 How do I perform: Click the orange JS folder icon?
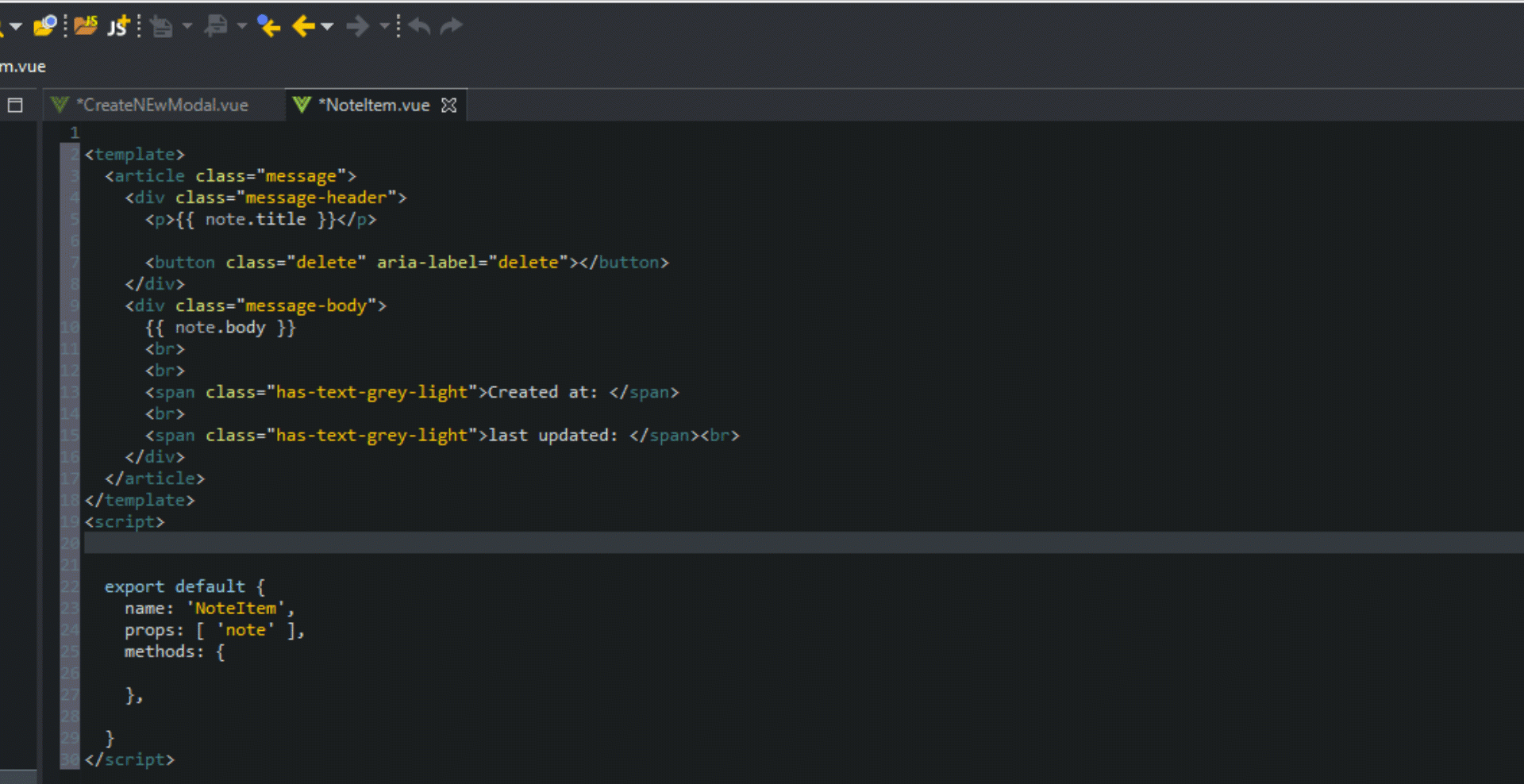click(85, 26)
